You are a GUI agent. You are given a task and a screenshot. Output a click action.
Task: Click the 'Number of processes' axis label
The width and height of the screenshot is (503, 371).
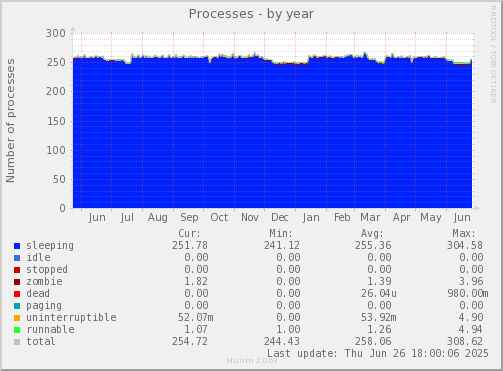pos(10,121)
